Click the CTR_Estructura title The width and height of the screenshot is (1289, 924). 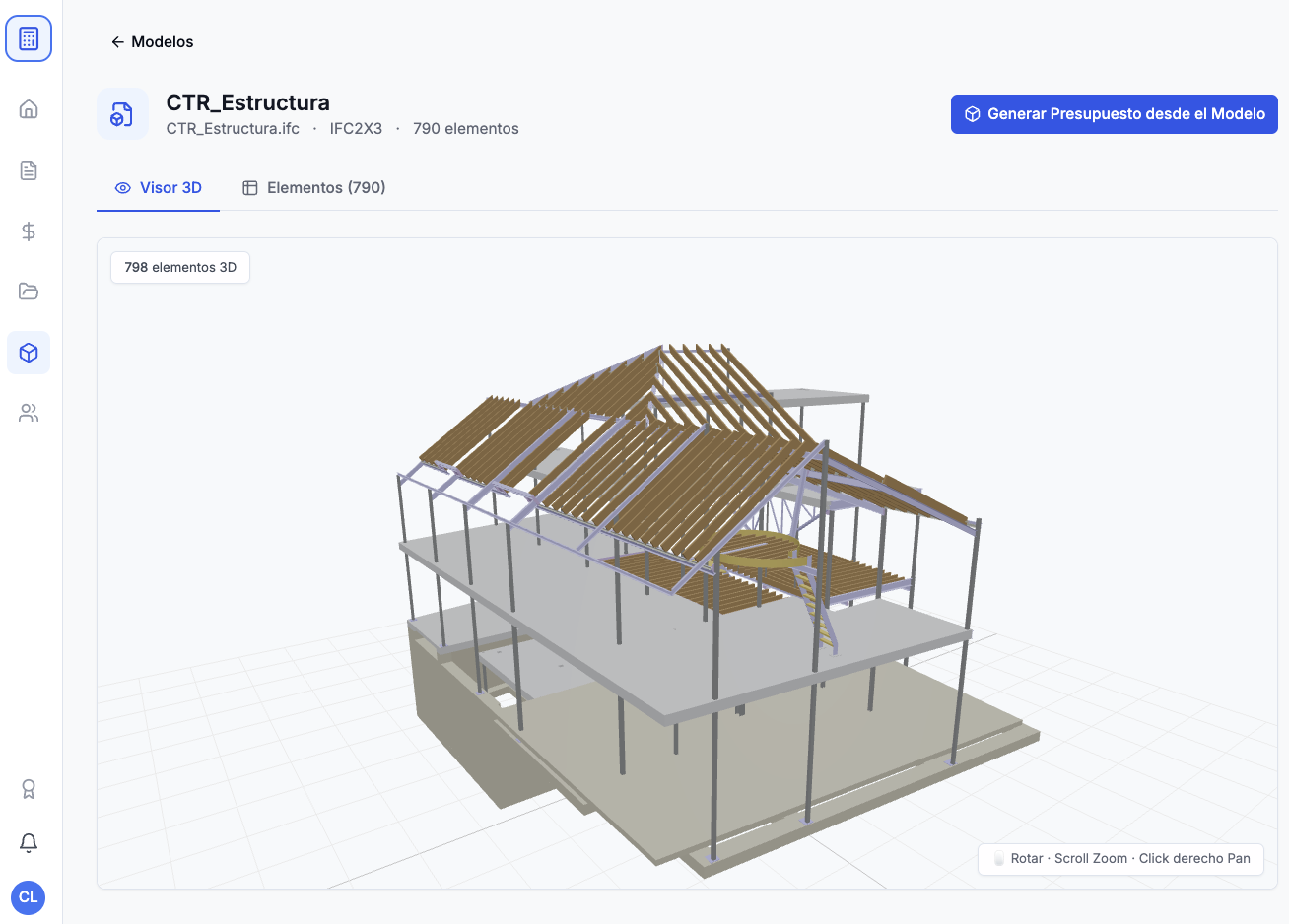coord(248,102)
